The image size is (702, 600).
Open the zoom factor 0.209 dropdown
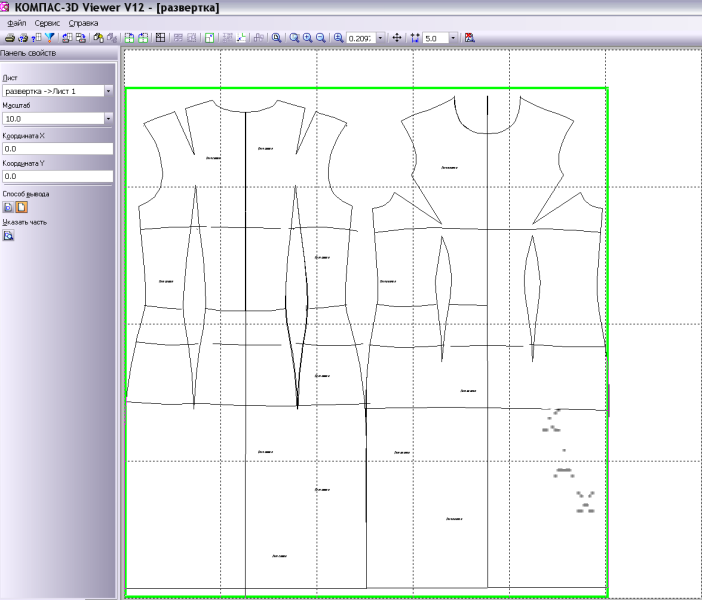pos(380,37)
